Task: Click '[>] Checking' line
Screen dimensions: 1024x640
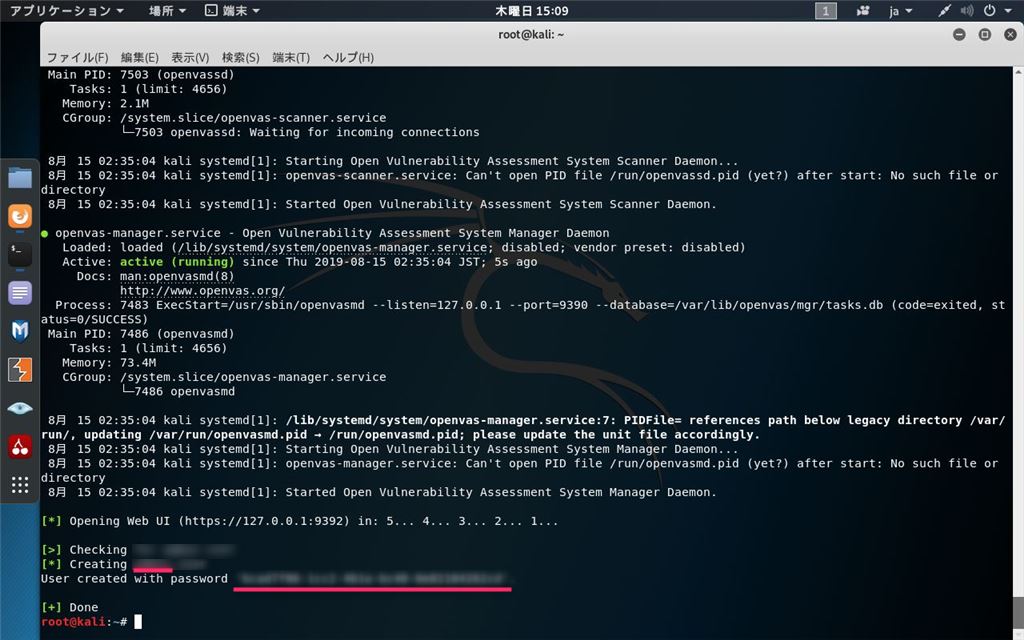Action: tap(84, 550)
